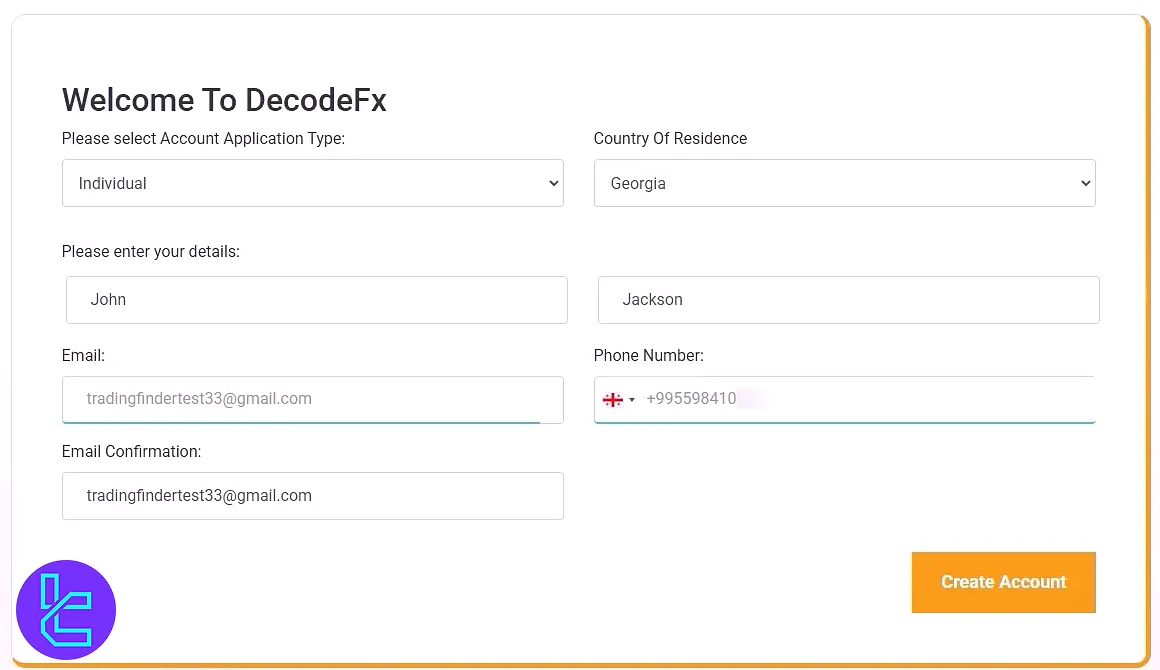The height and width of the screenshot is (670, 1160).
Task: Open the Country Of Residence dropdown
Action: [x=844, y=183]
